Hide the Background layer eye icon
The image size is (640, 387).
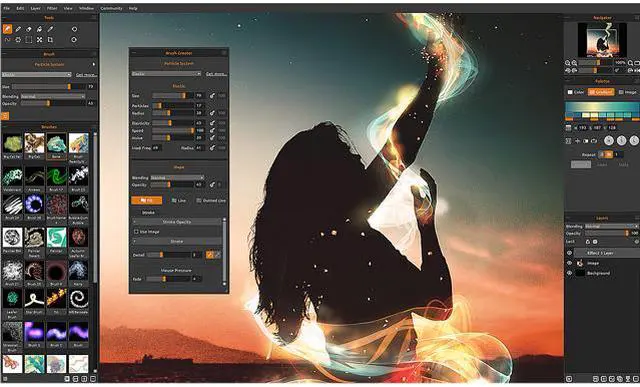click(x=569, y=273)
